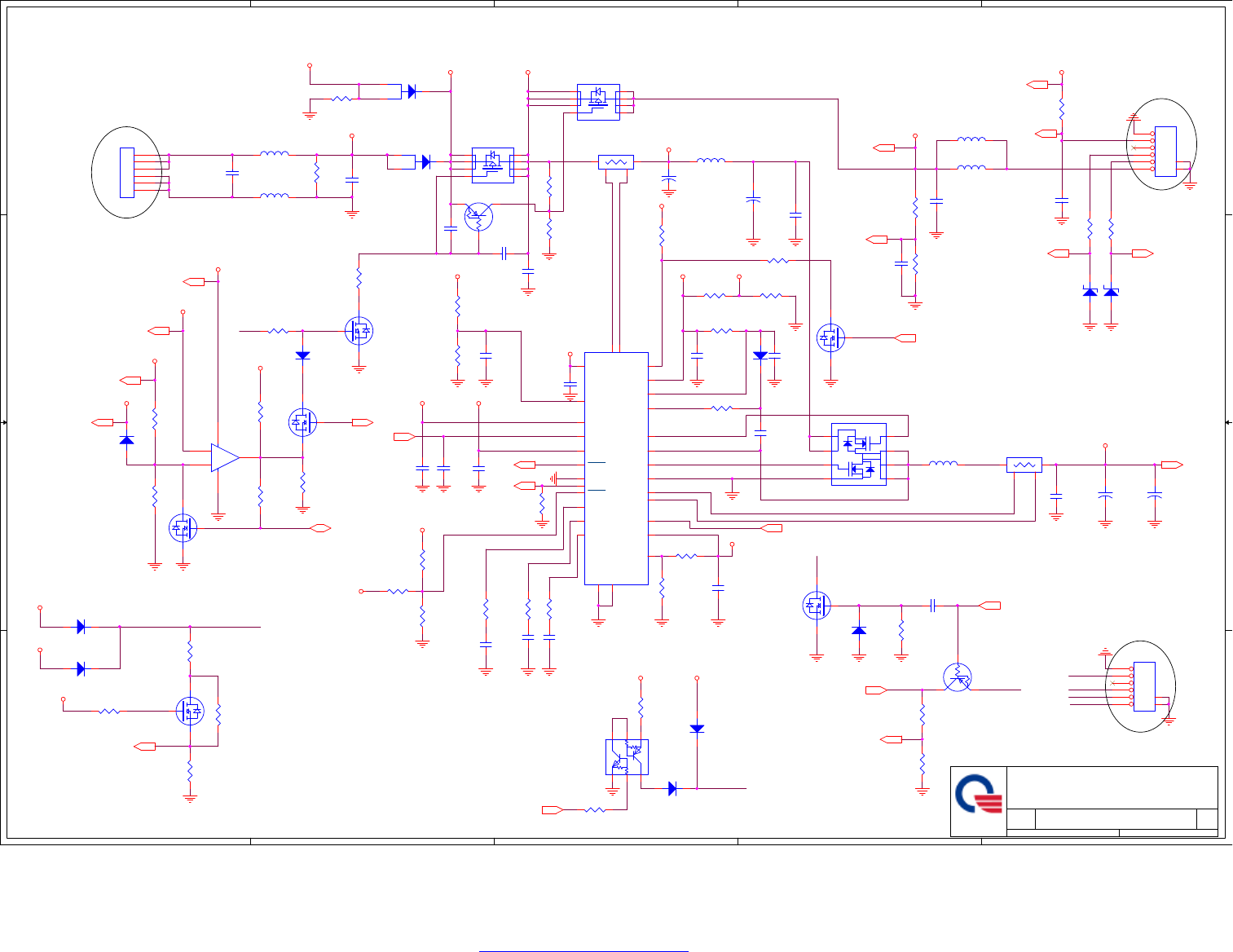Select the topmost boxed single MOSFET package
This screenshot has height=952, width=1233.
598,102
